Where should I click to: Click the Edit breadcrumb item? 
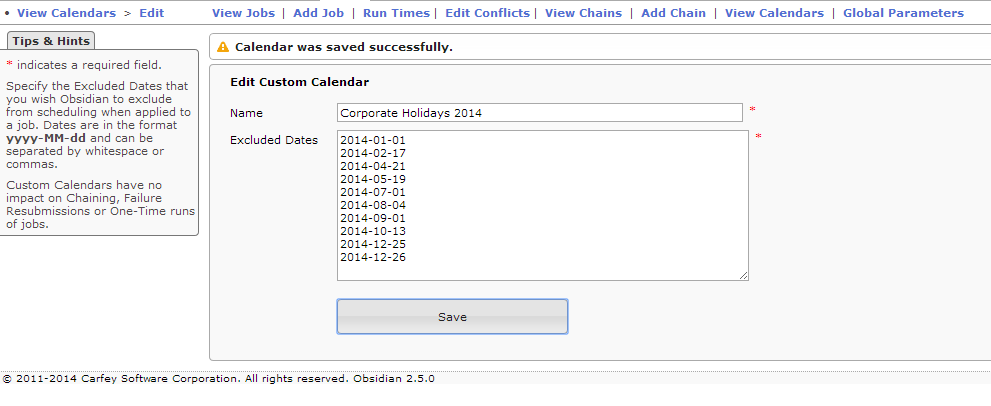tap(152, 13)
